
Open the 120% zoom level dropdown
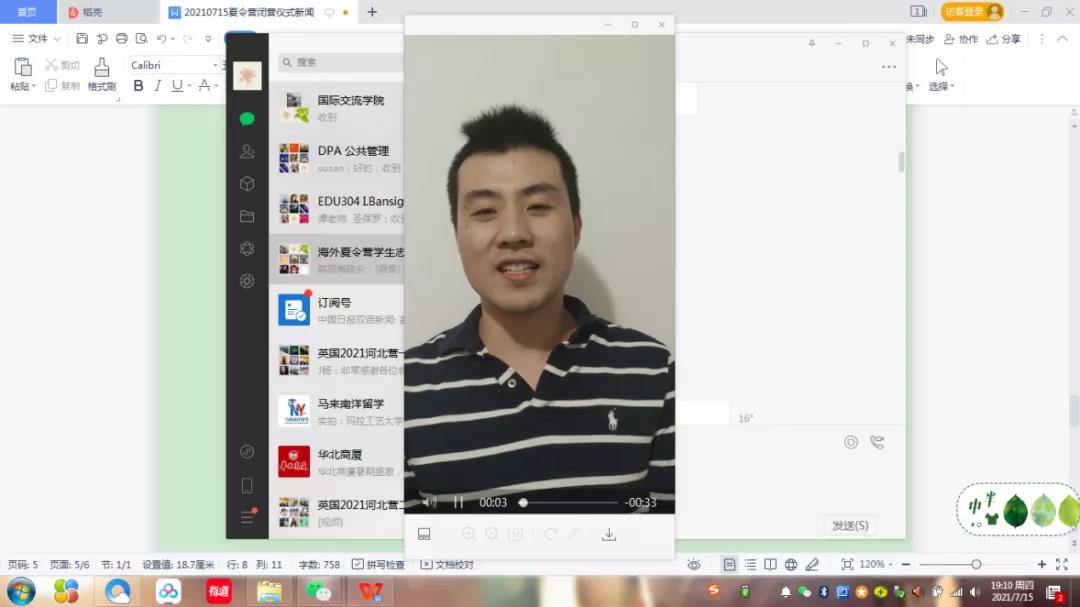pos(878,565)
